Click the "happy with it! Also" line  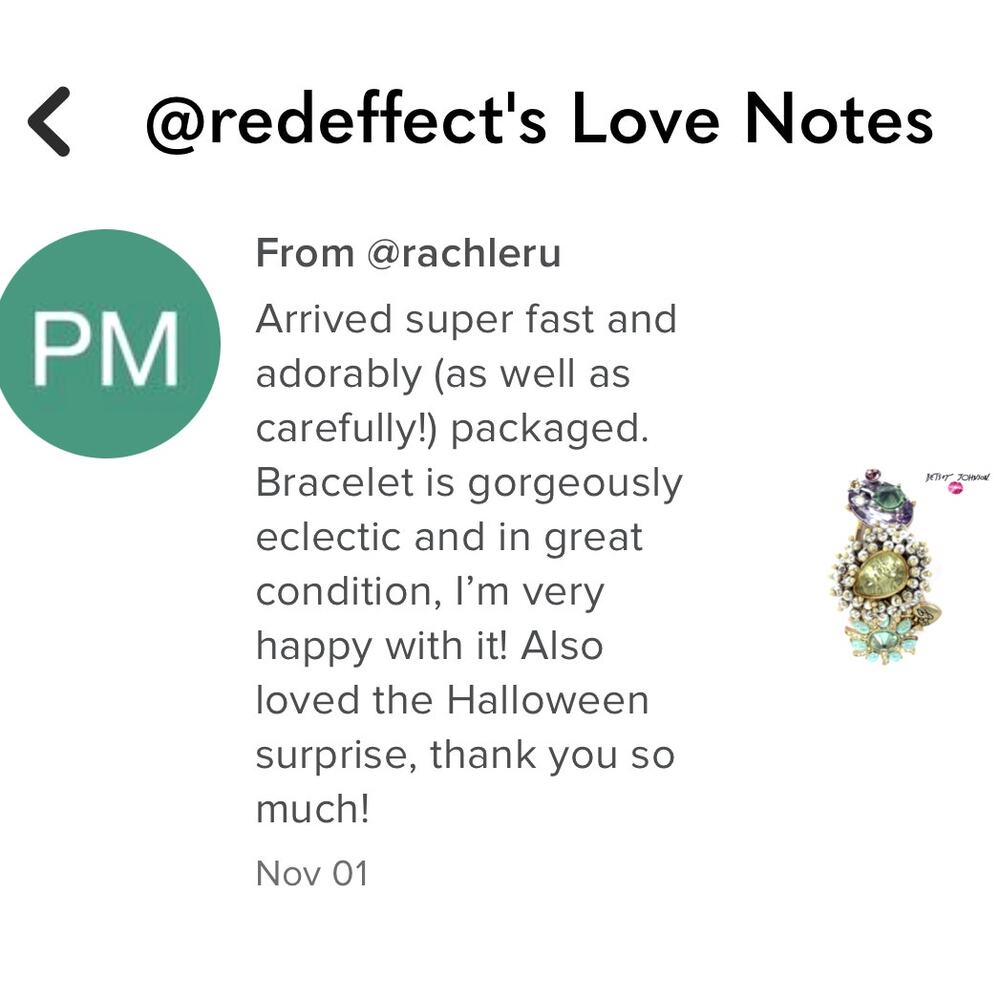[x=430, y=645]
